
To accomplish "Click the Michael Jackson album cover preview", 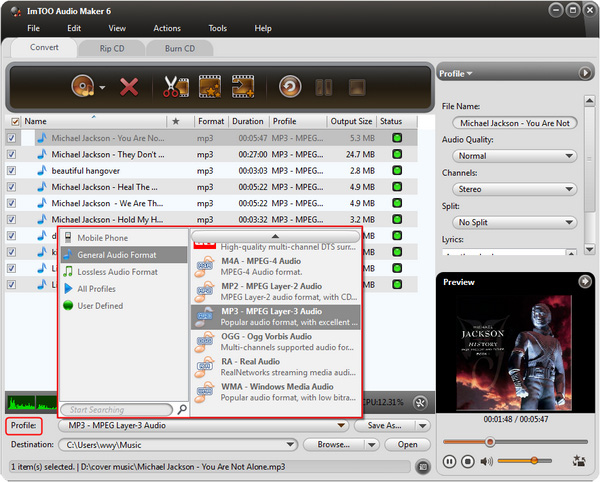I will (514, 352).
